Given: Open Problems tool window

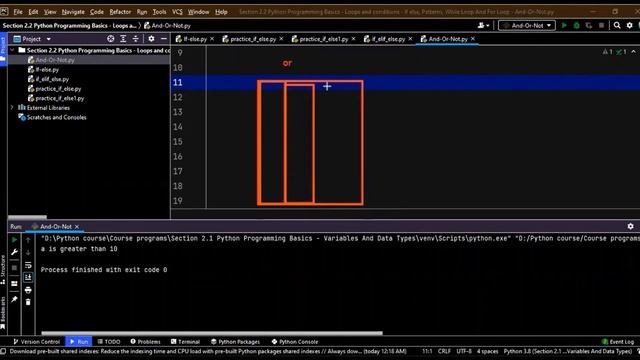Looking at the screenshot, I should coord(145,342).
